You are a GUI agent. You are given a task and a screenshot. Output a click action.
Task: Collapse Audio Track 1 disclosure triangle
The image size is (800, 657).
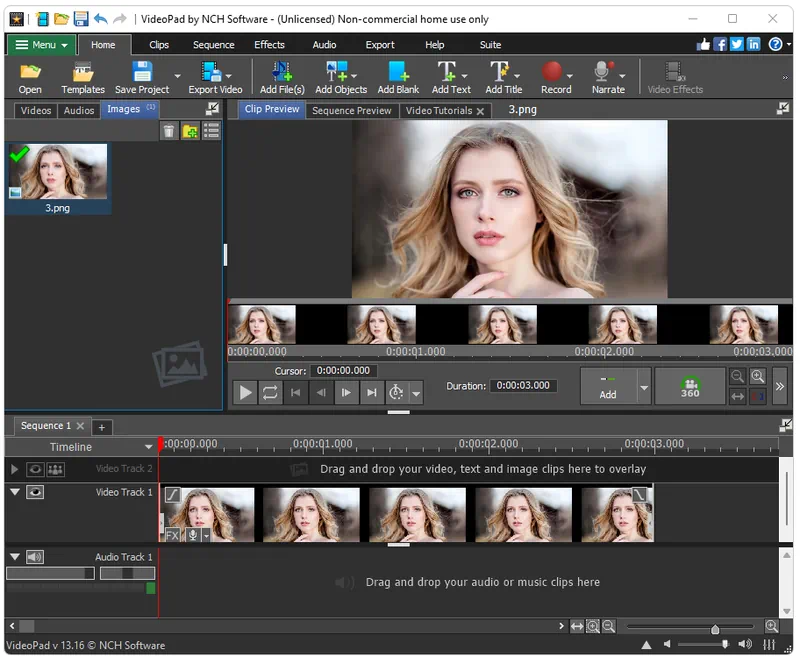coord(15,557)
